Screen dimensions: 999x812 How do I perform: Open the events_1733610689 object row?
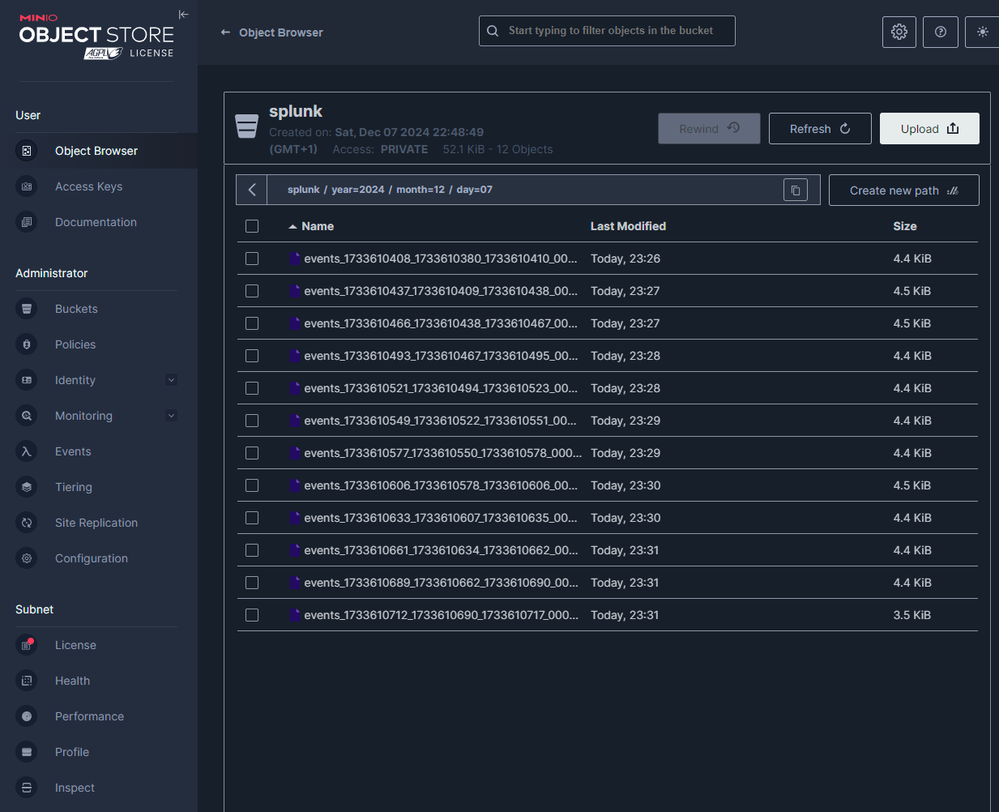point(607,583)
